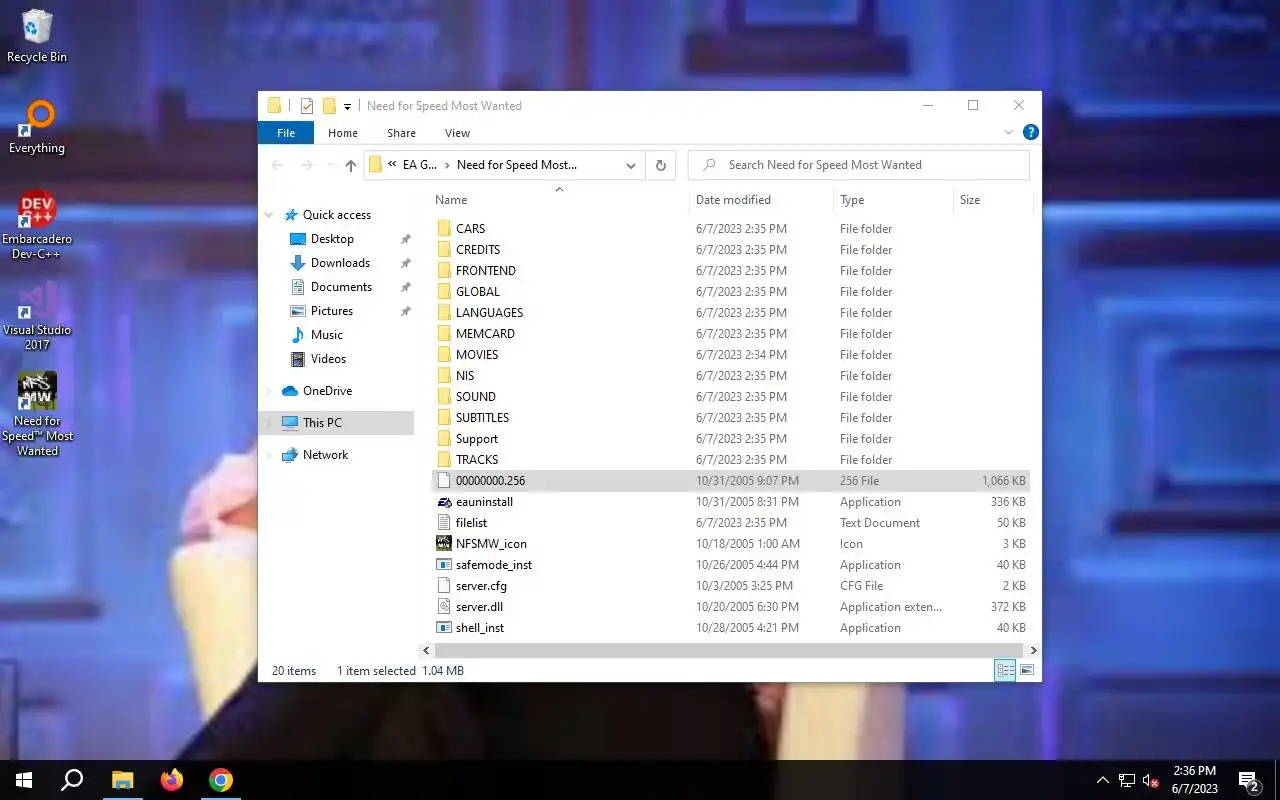The height and width of the screenshot is (800, 1280).
Task: Select the NFSMW_icon file icon
Action: 445,544
